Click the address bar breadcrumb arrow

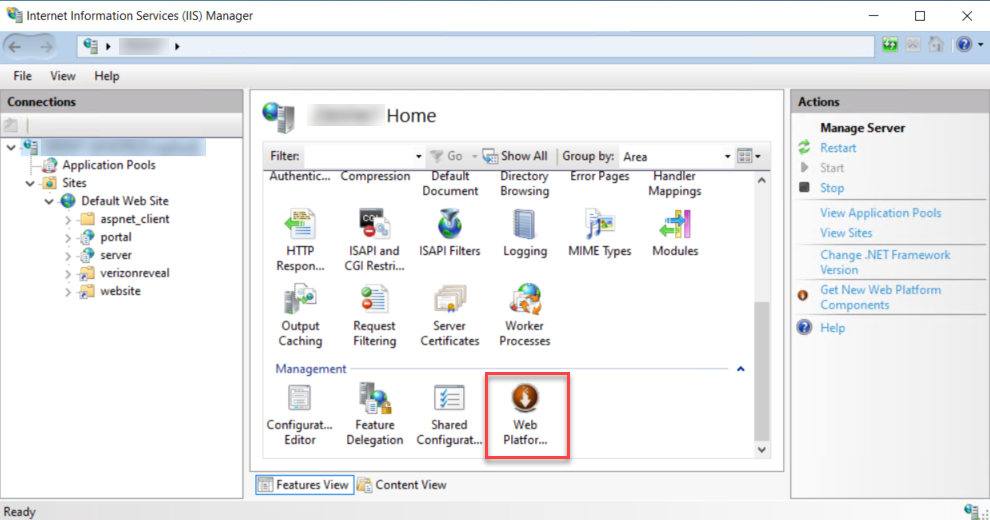pyautogui.click(x=177, y=46)
